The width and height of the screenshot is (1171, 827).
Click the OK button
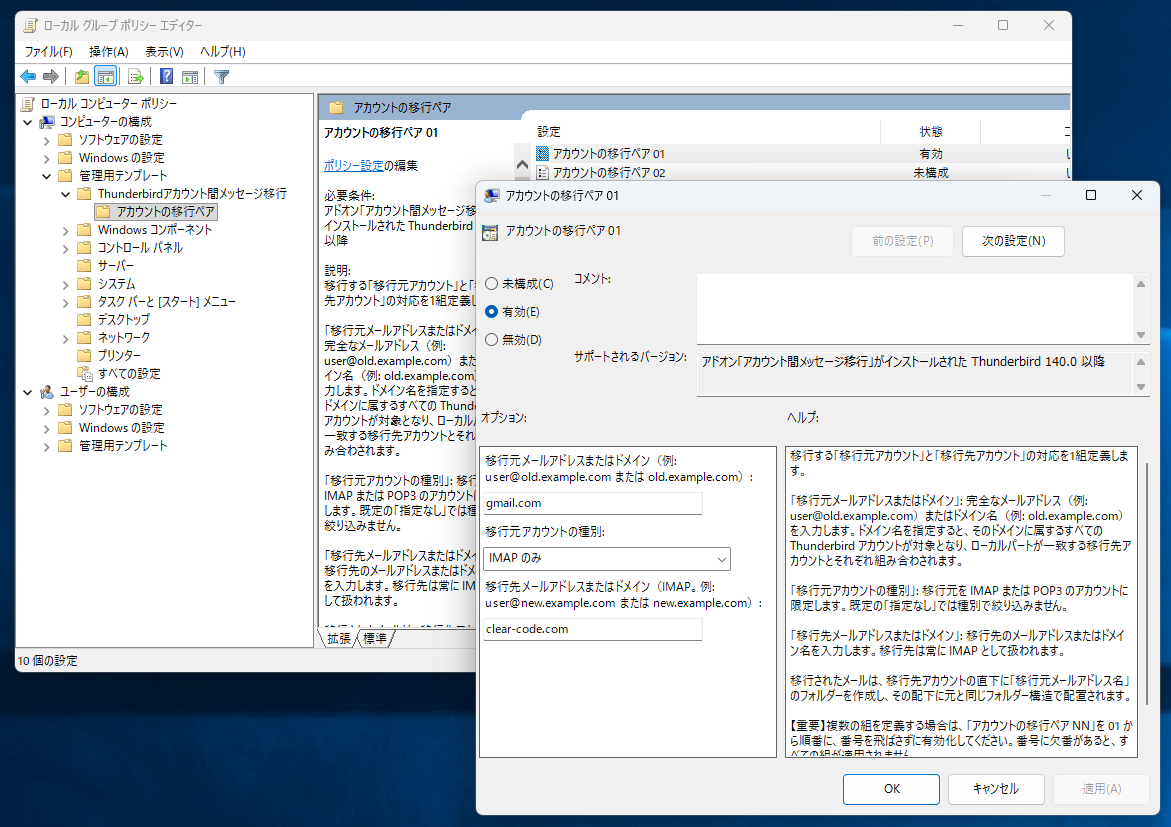[x=892, y=789]
